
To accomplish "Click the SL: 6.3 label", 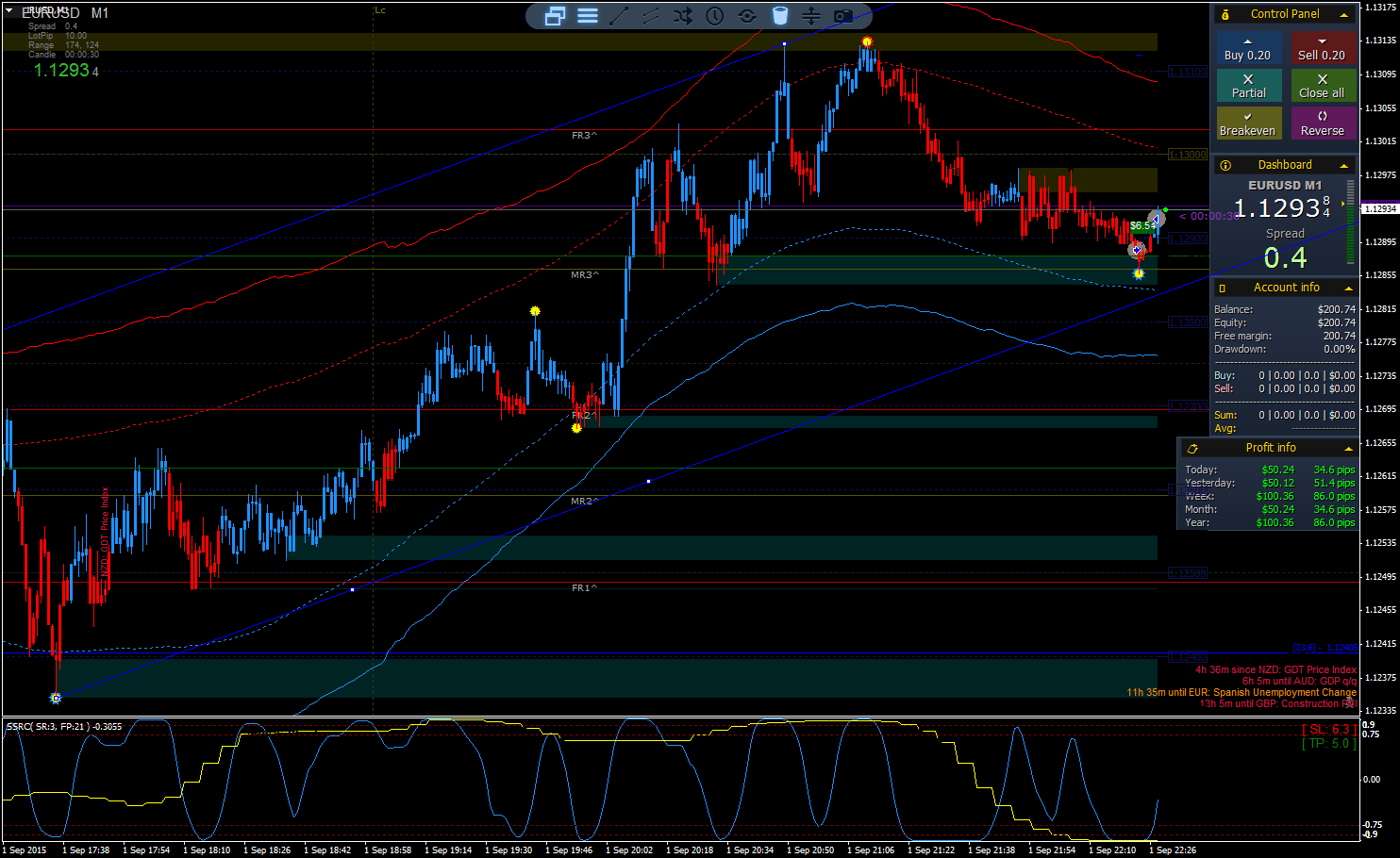I will [1329, 729].
